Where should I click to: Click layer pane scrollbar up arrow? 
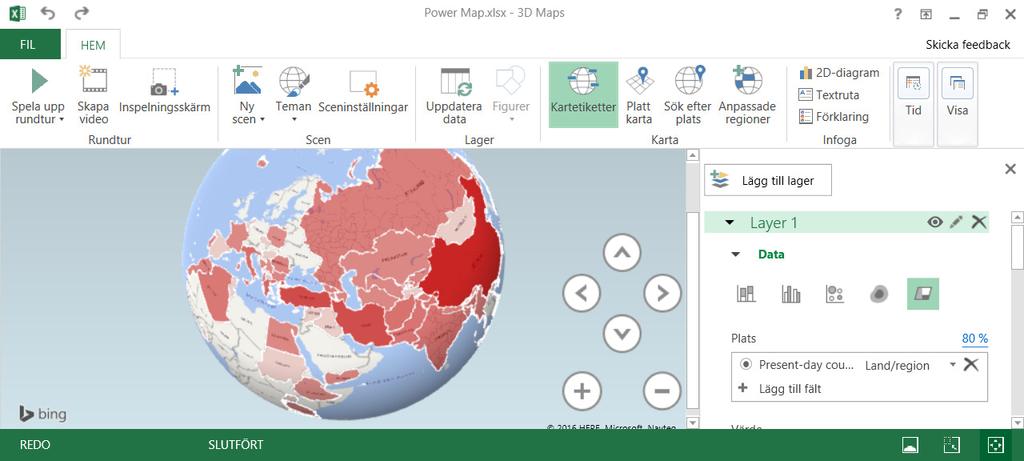[1017, 217]
